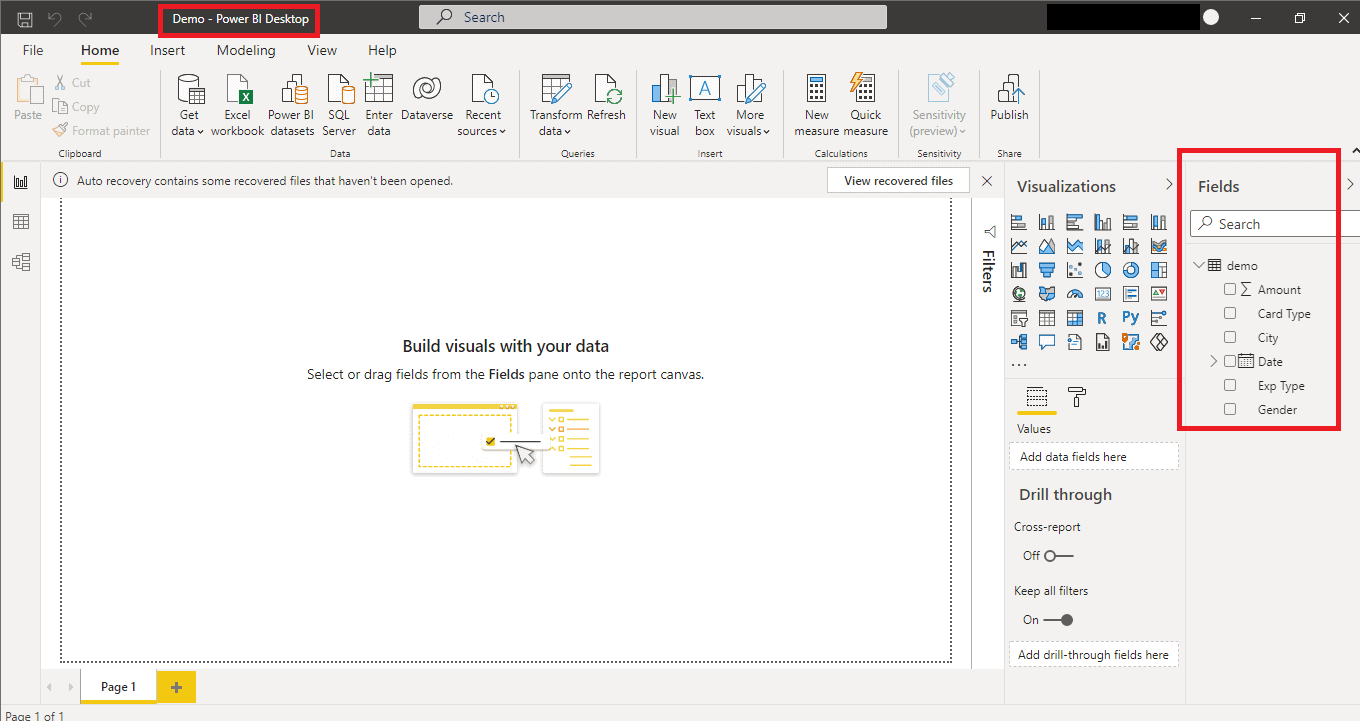
Task: Collapse the demo table in Fields pane
Action: point(1199,265)
